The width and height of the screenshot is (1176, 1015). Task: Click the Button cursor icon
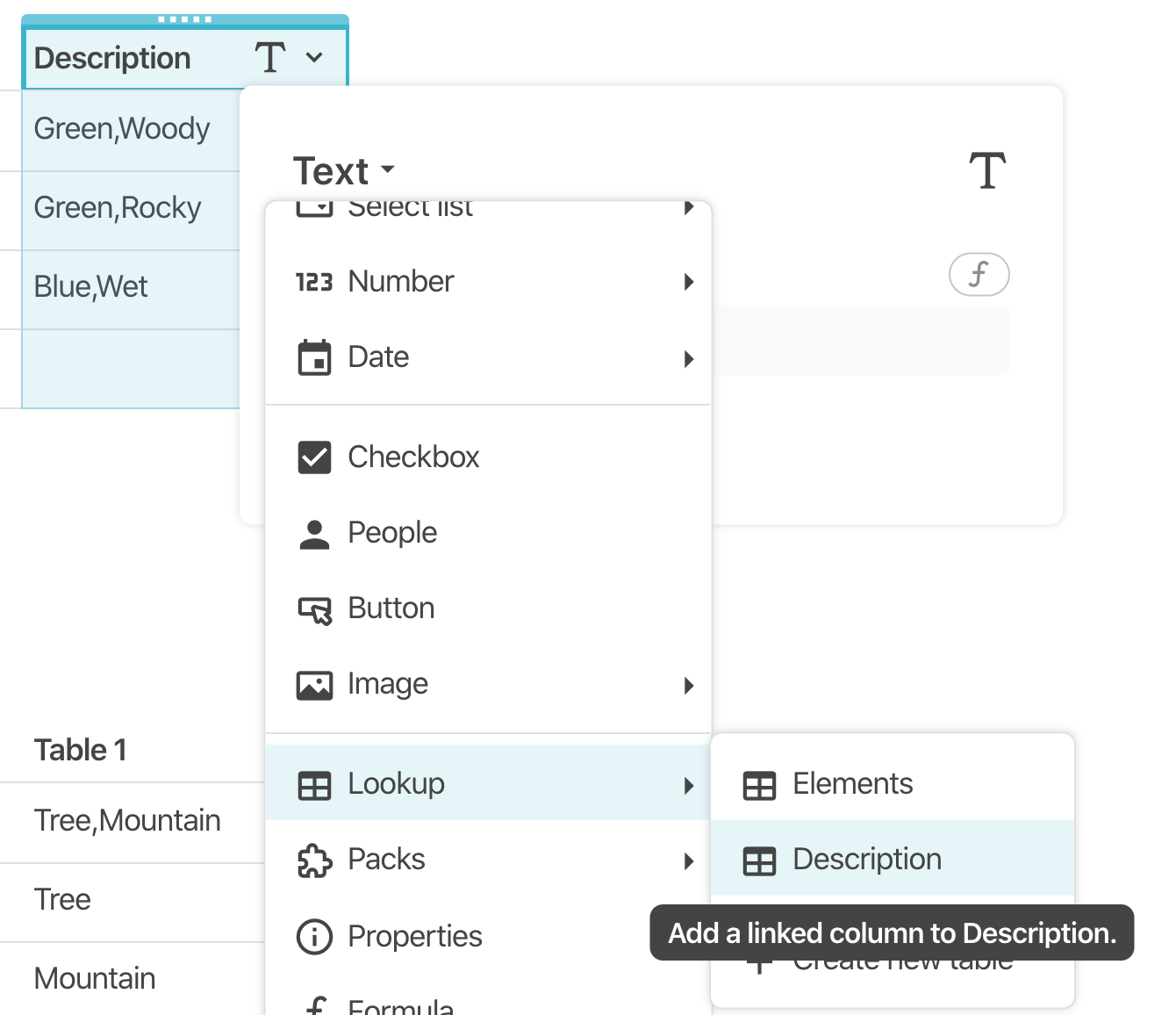(x=314, y=609)
